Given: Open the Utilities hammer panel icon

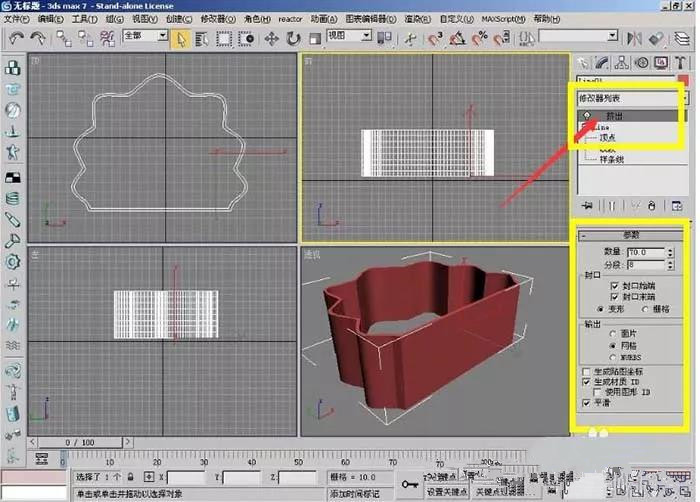Looking at the screenshot, I should pos(680,63).
